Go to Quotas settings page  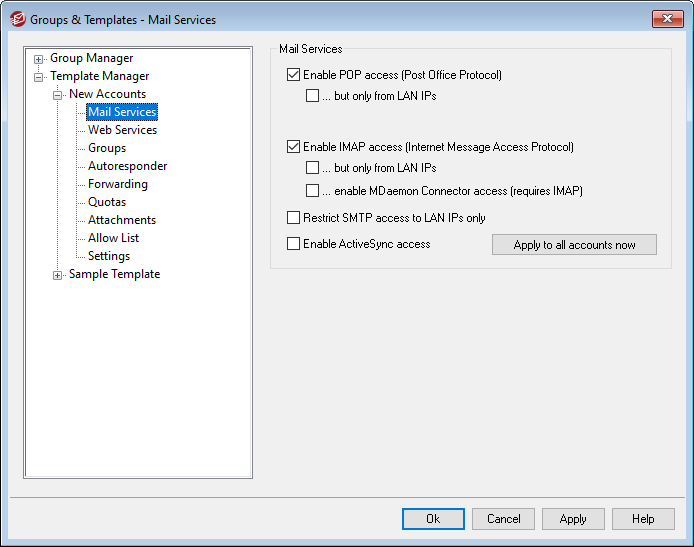click(107, 202)
